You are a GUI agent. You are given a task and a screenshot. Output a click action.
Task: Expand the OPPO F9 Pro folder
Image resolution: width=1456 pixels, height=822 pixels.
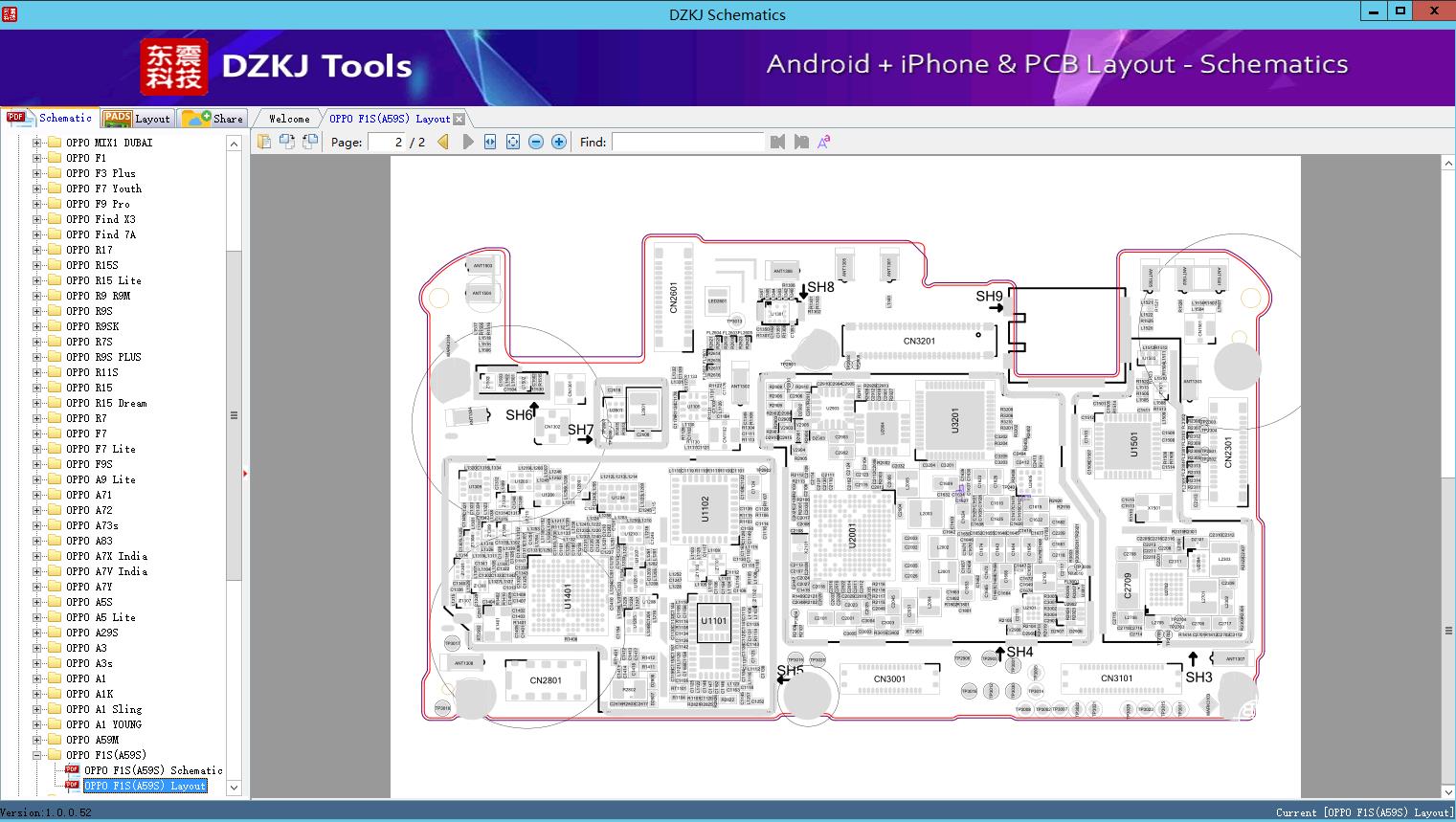(x=37, y=204)
